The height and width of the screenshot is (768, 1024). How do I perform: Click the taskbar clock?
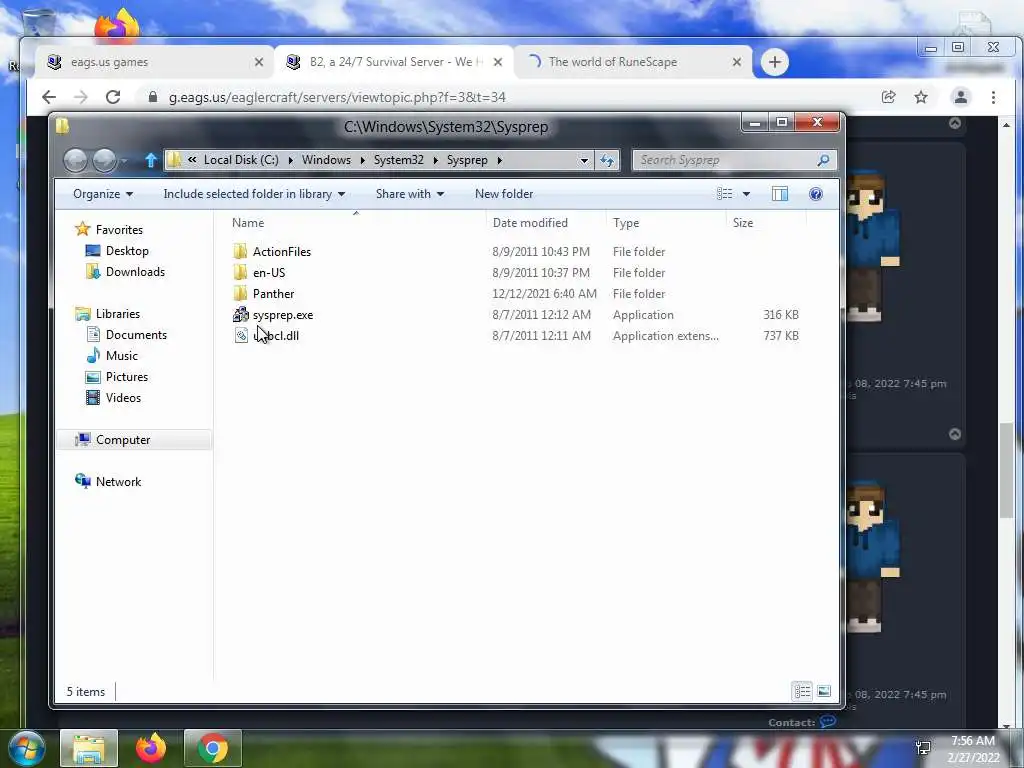pyautogui.click(x=973, y=749)
